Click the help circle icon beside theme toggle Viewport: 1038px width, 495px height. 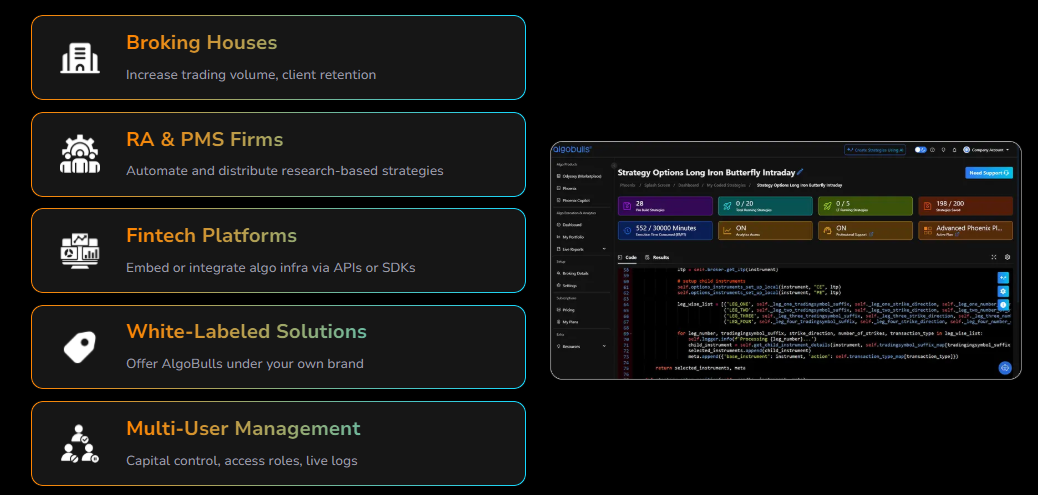(932, 150)
